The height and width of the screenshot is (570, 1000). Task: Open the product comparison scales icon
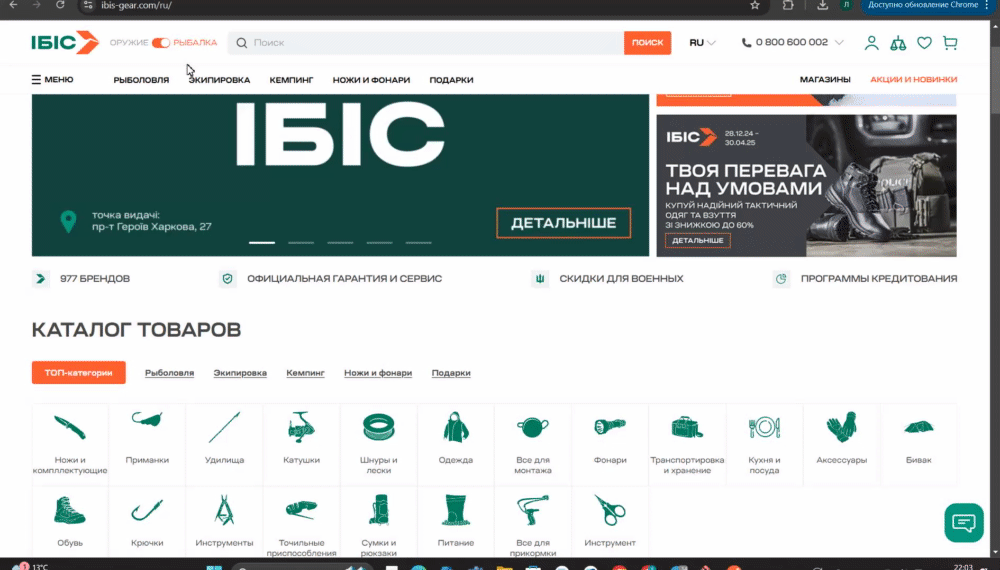point(898,43)
